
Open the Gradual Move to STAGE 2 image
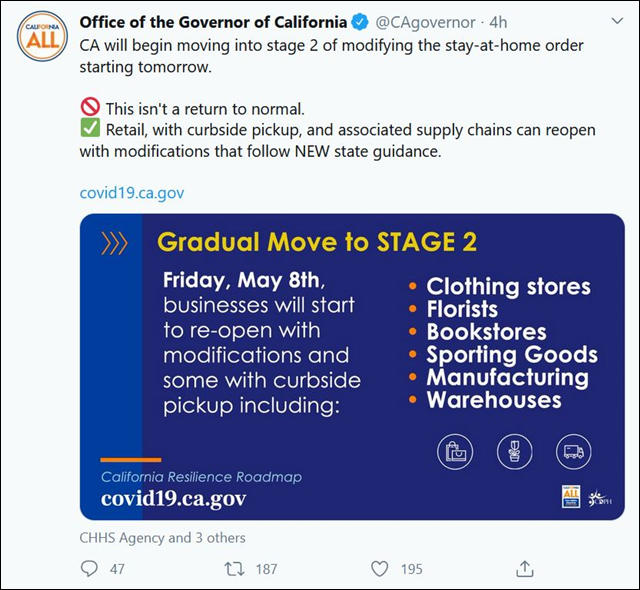[352, 367]
